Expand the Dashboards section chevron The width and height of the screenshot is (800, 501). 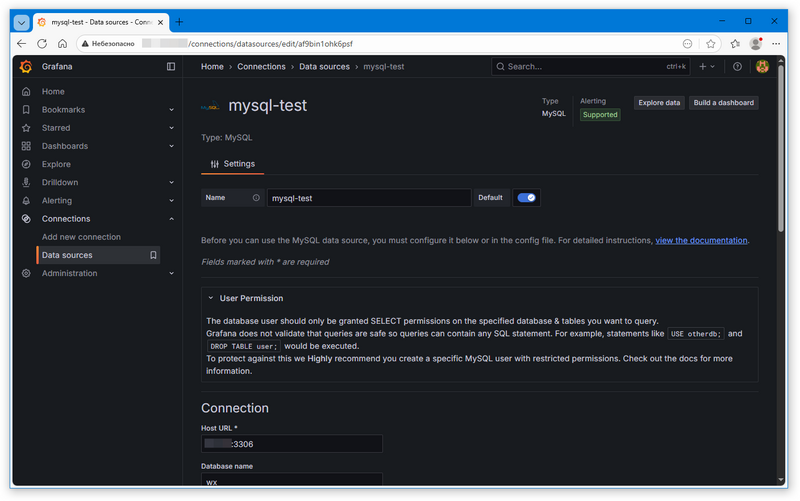(171, 146)
